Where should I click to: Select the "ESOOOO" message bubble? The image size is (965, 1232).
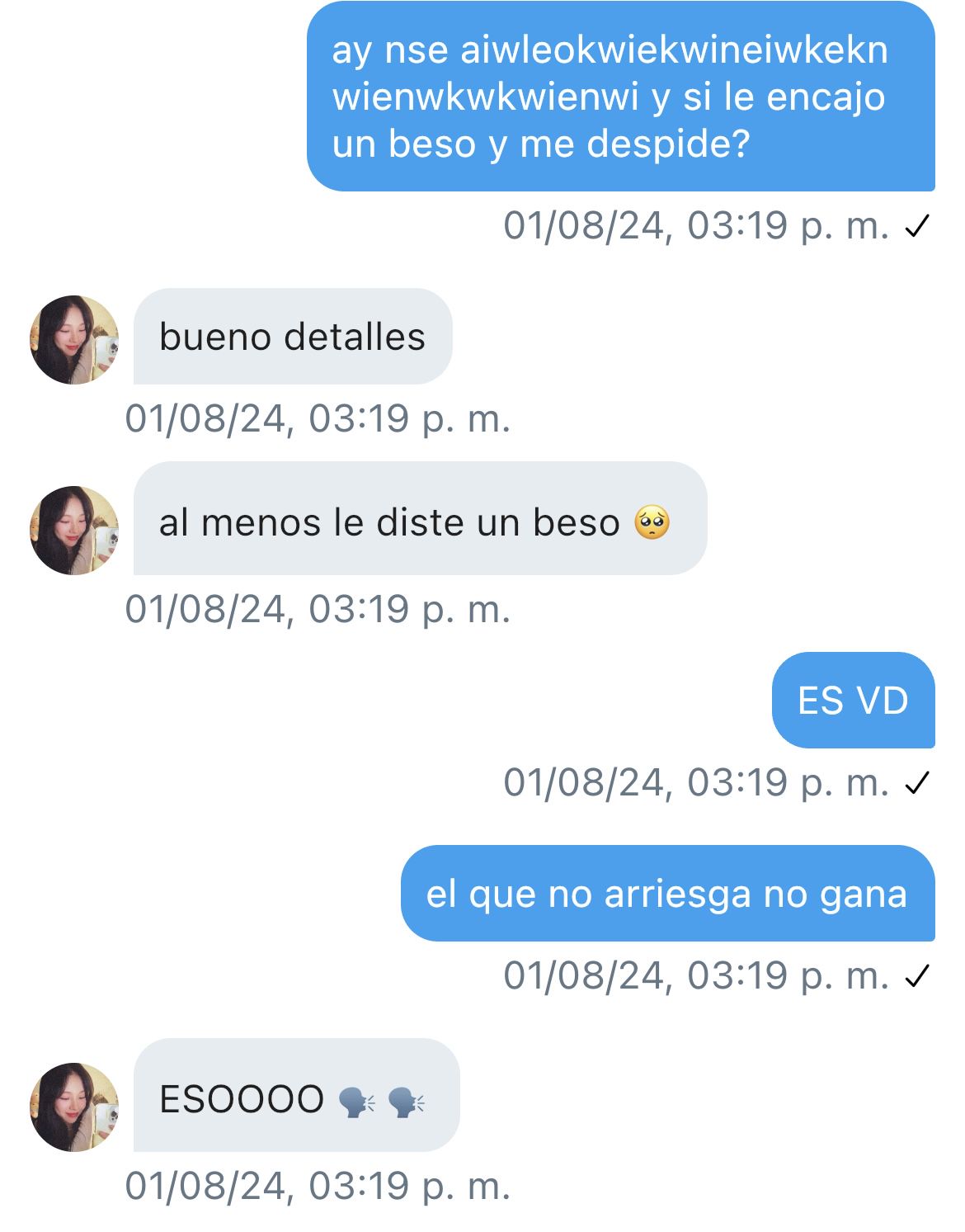tap(296, 1095)
